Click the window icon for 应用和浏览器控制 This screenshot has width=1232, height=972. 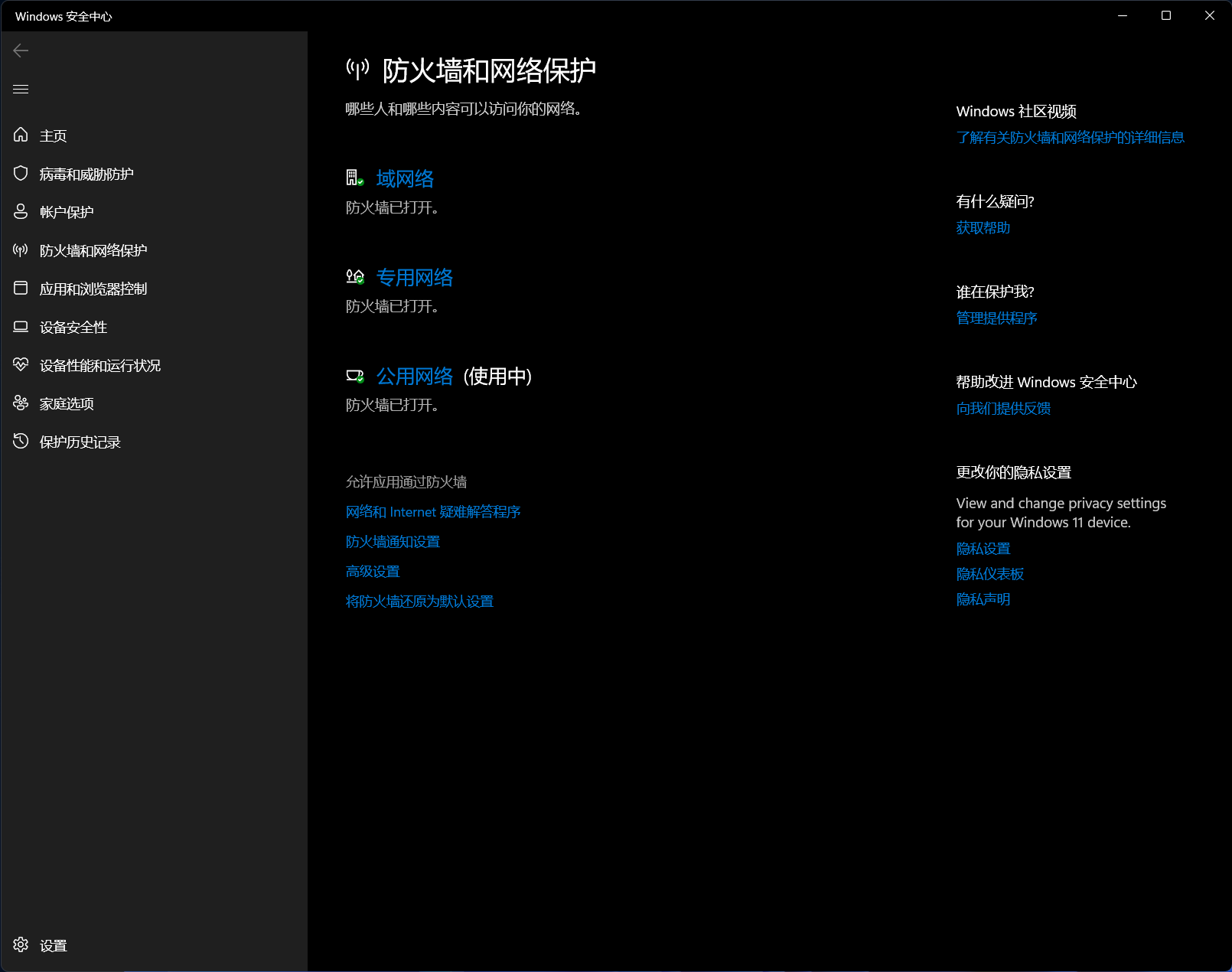pyautogui.click(x=21, y=289)
